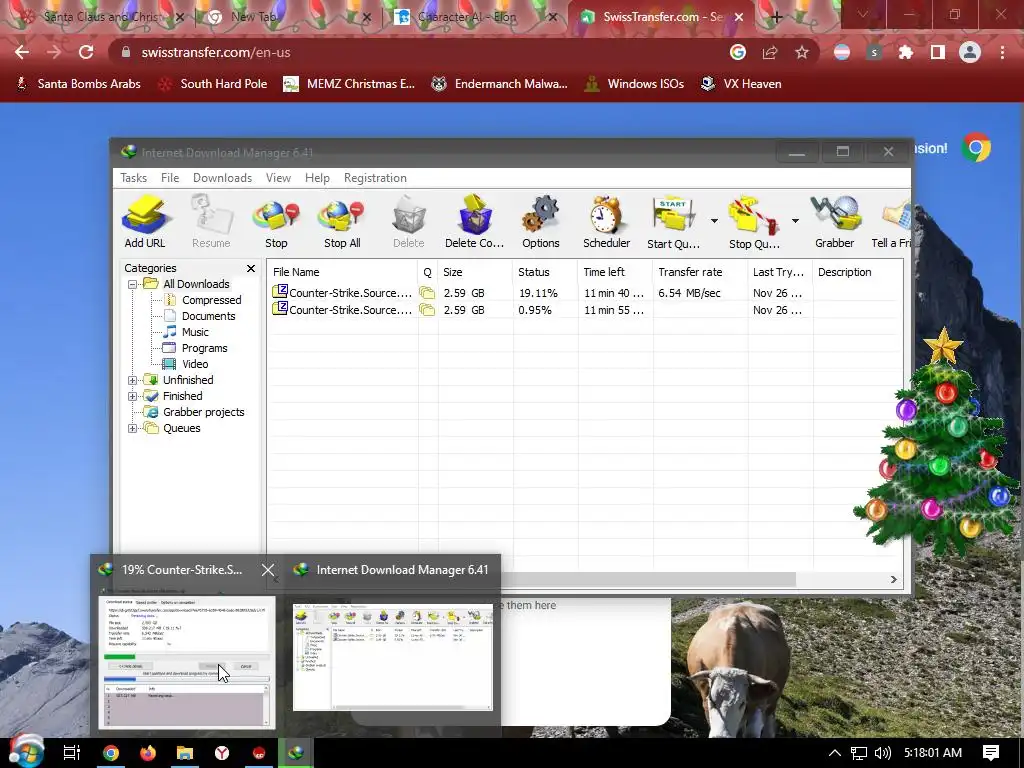Sort by Status column header
This screenshot has height=768, width=1024.
click(x=545, y=272)
